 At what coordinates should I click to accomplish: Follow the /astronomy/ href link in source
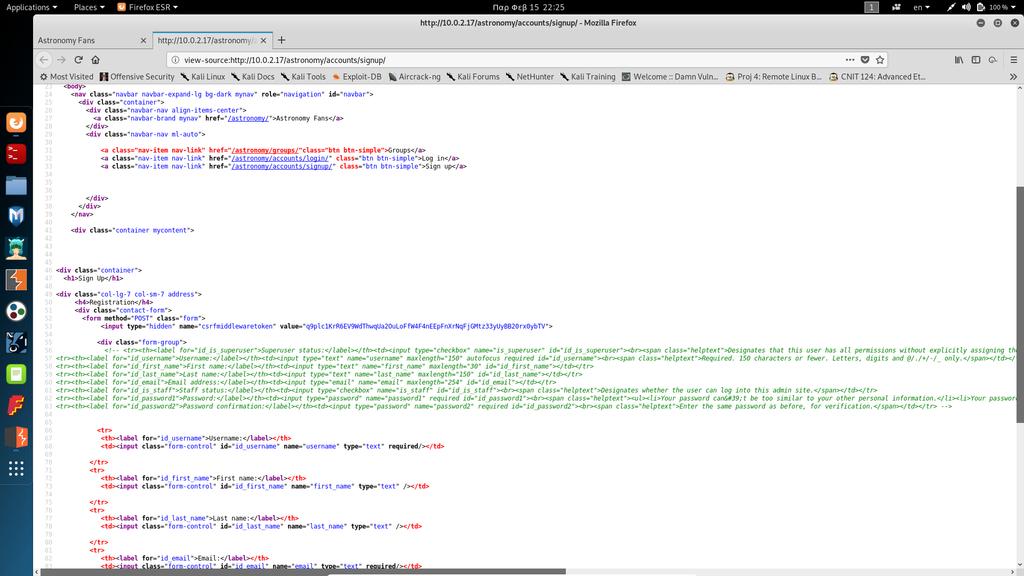pos(248,118)
